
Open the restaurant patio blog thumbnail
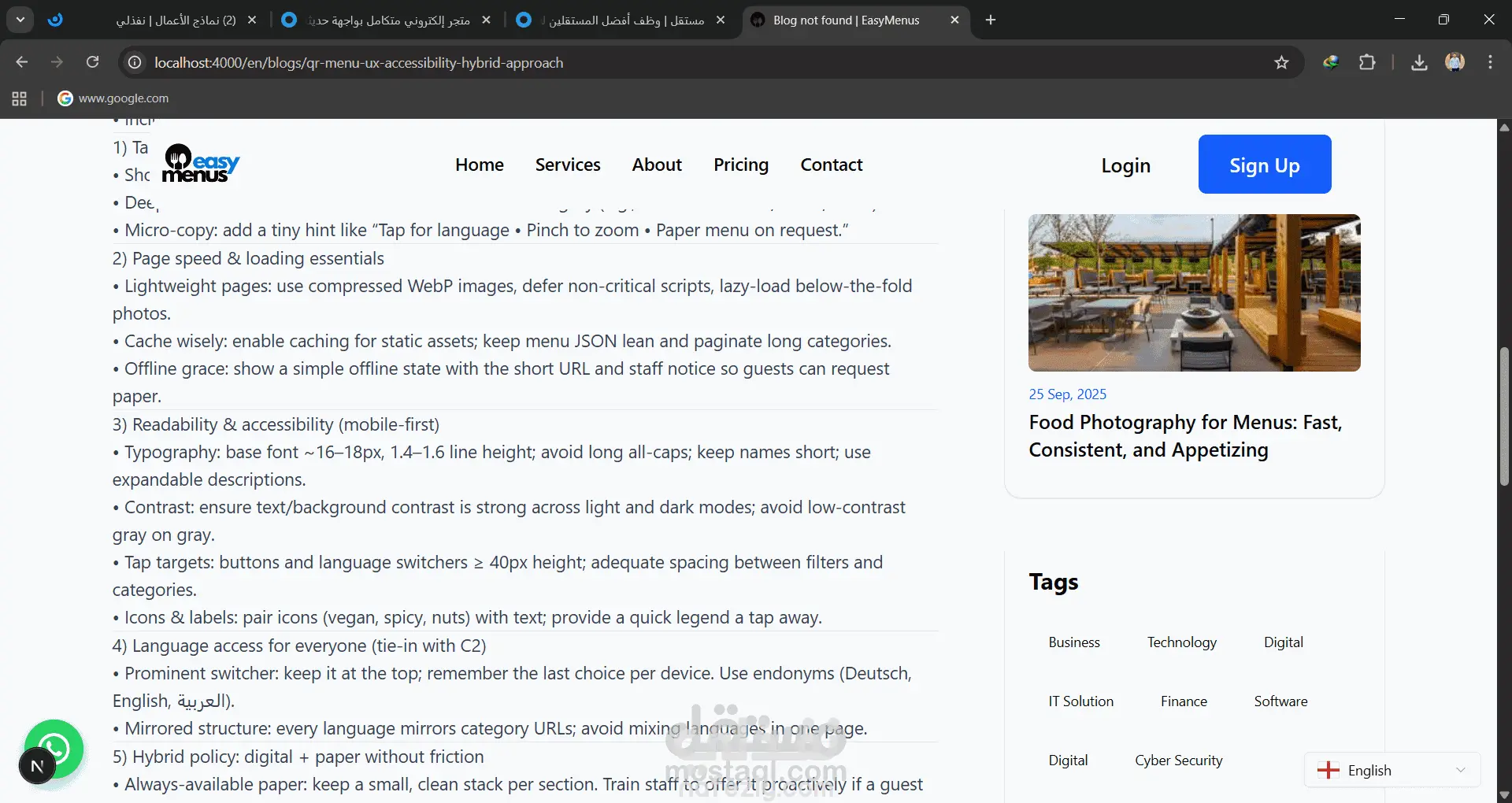1194,293
